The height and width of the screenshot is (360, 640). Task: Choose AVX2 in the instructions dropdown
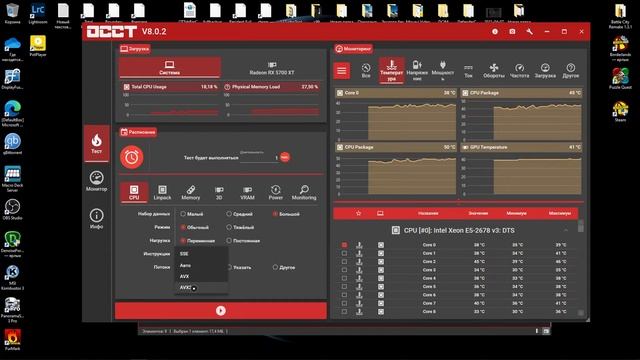201,288
